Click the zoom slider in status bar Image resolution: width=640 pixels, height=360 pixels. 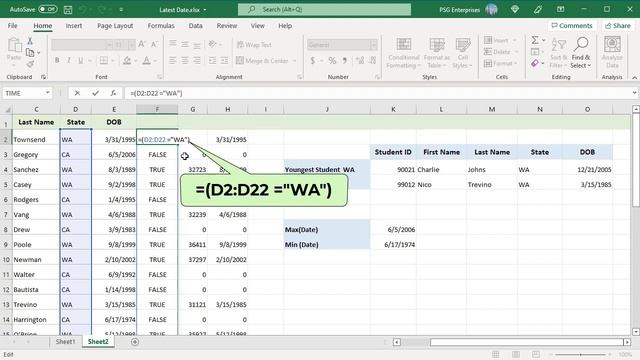(x=580, y=355)
